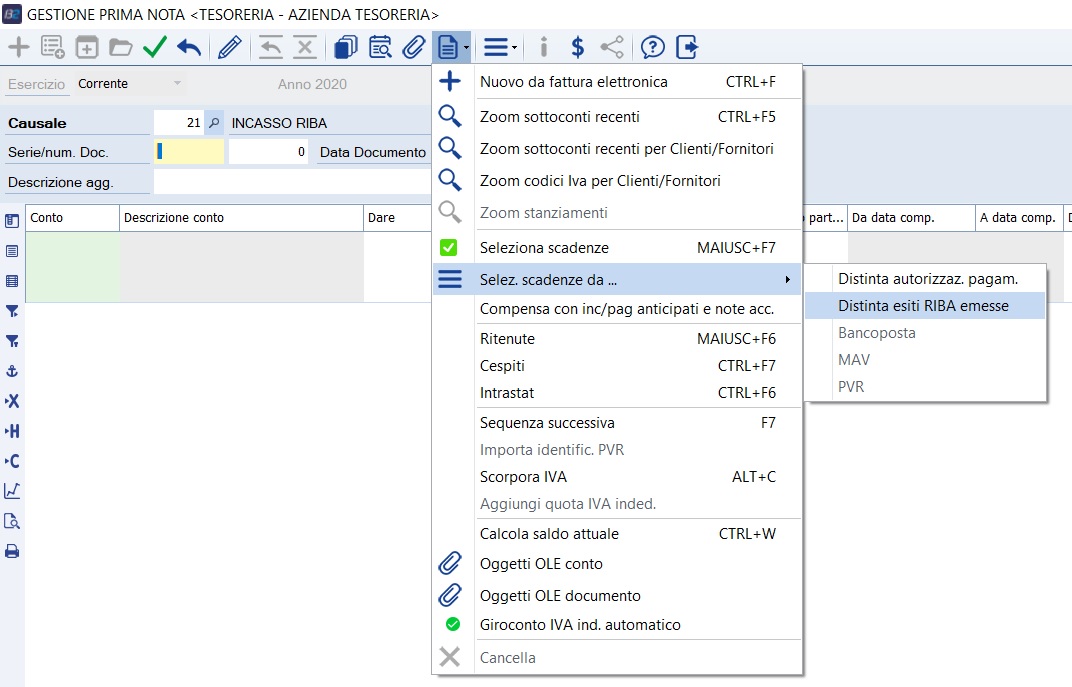This screenshot has width=1072, height=687.
Task: Click the blue undo arrow toolbar icon
Action: (x=189, y=47)
